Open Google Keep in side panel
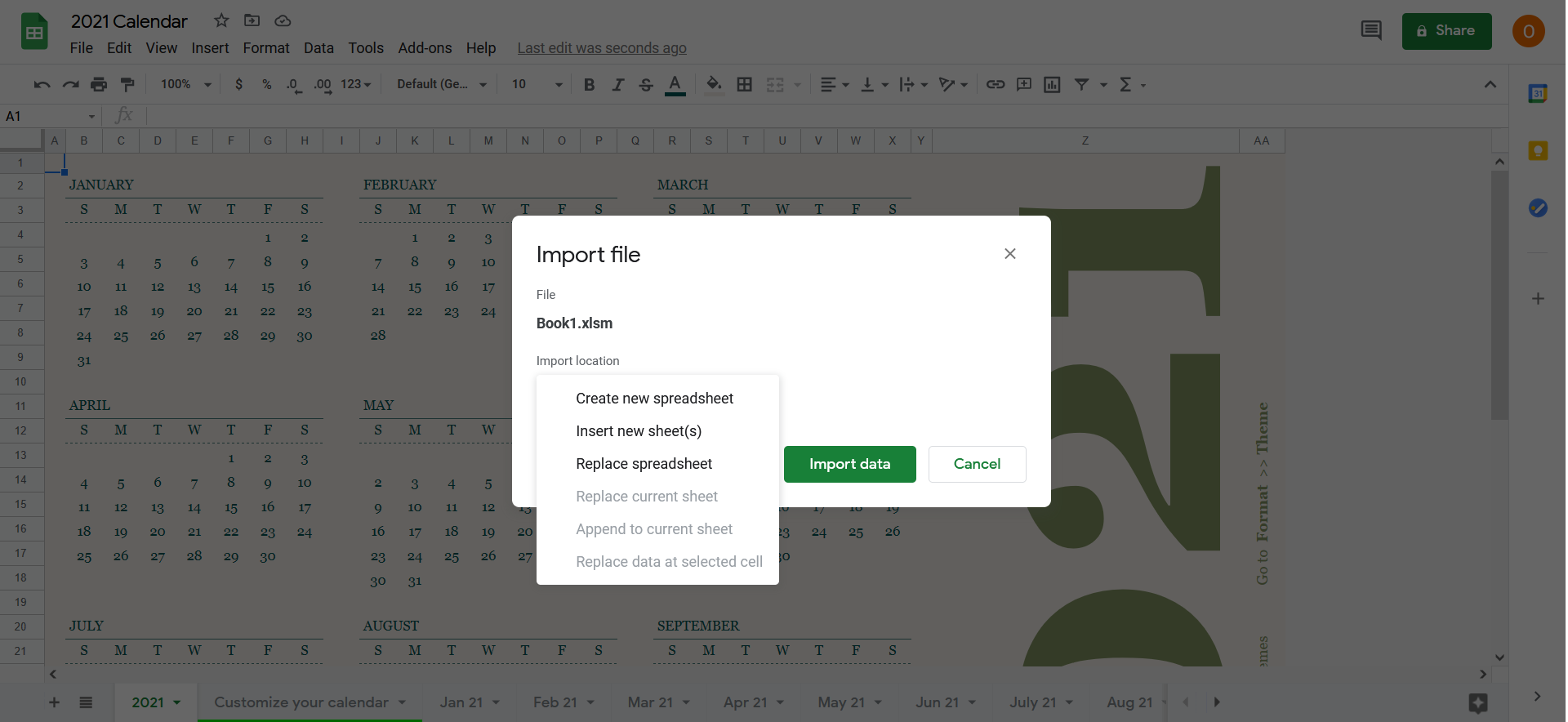The image size is (1568, 722). tap(1538, 150)
